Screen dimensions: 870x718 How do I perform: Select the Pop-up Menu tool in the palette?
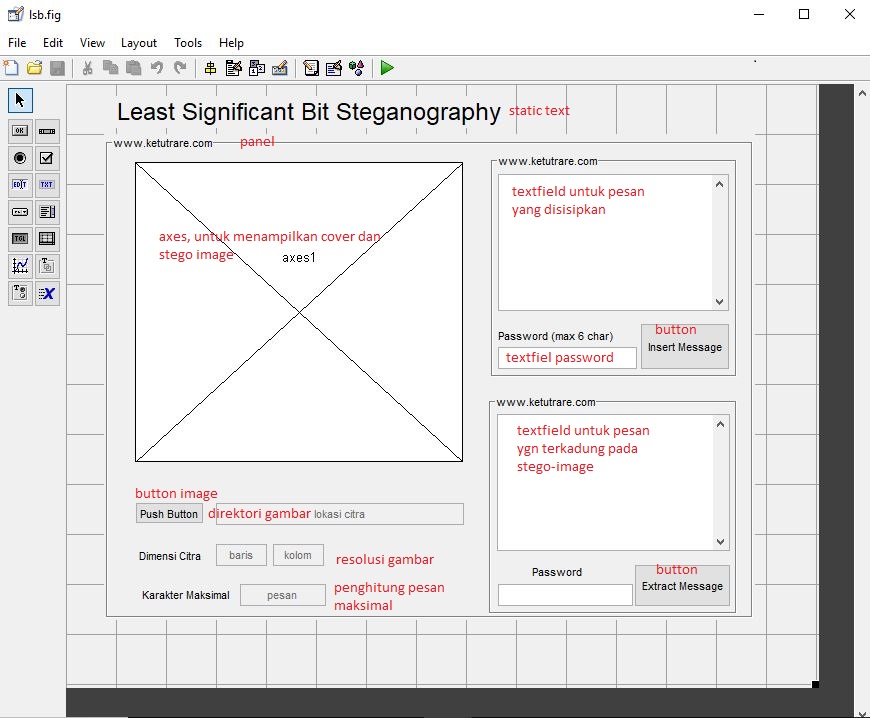pos(20,211)
